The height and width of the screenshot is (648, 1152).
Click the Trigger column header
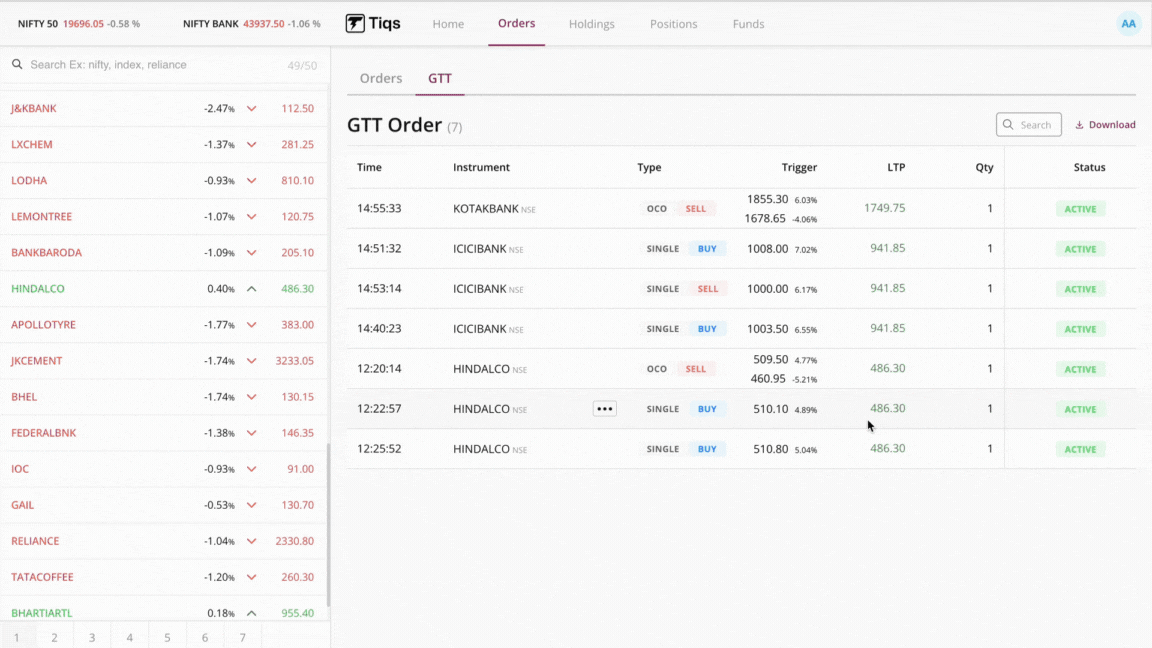[799, 168]
